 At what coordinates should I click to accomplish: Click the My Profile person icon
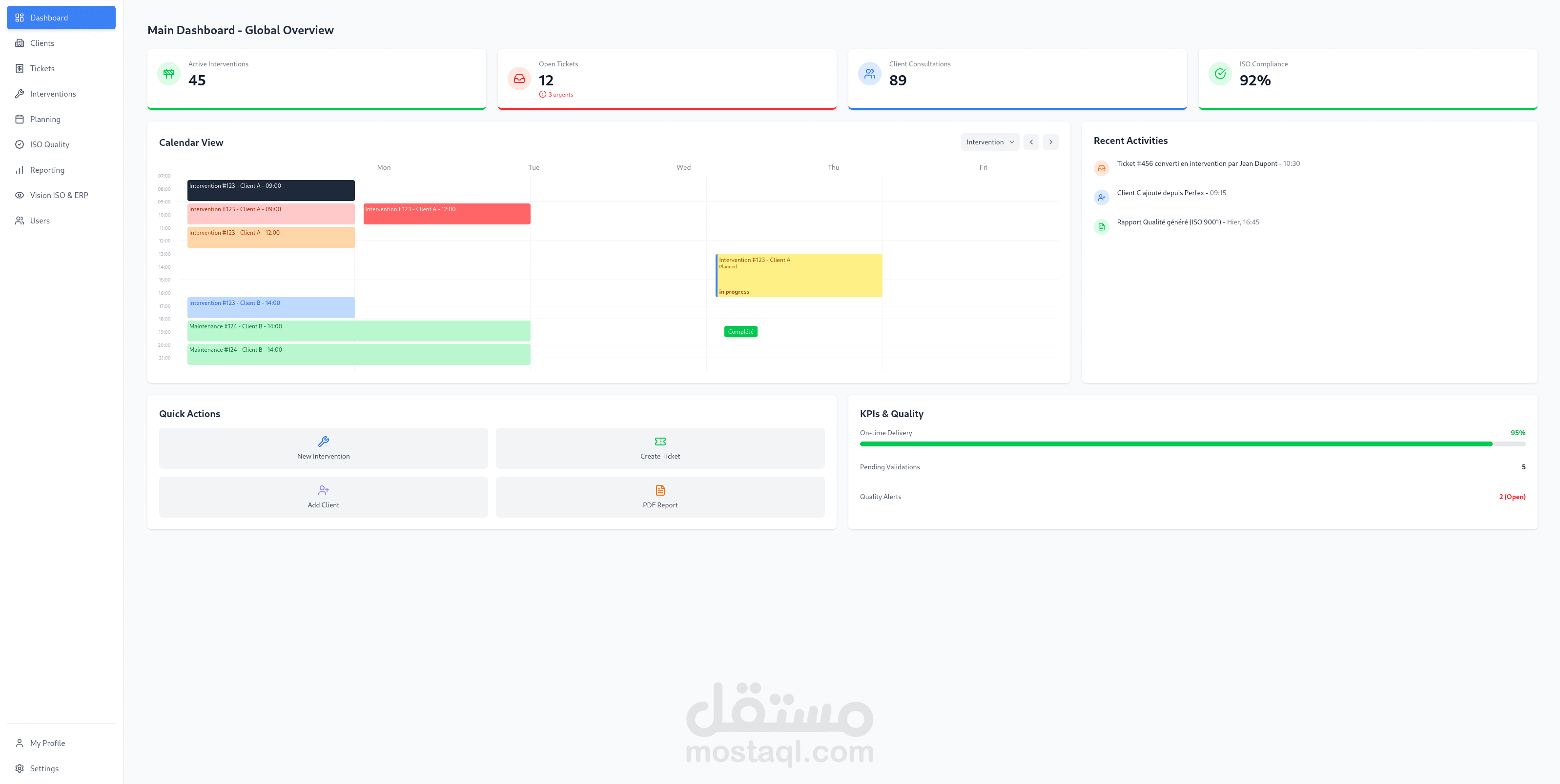[x=20, y=743]
